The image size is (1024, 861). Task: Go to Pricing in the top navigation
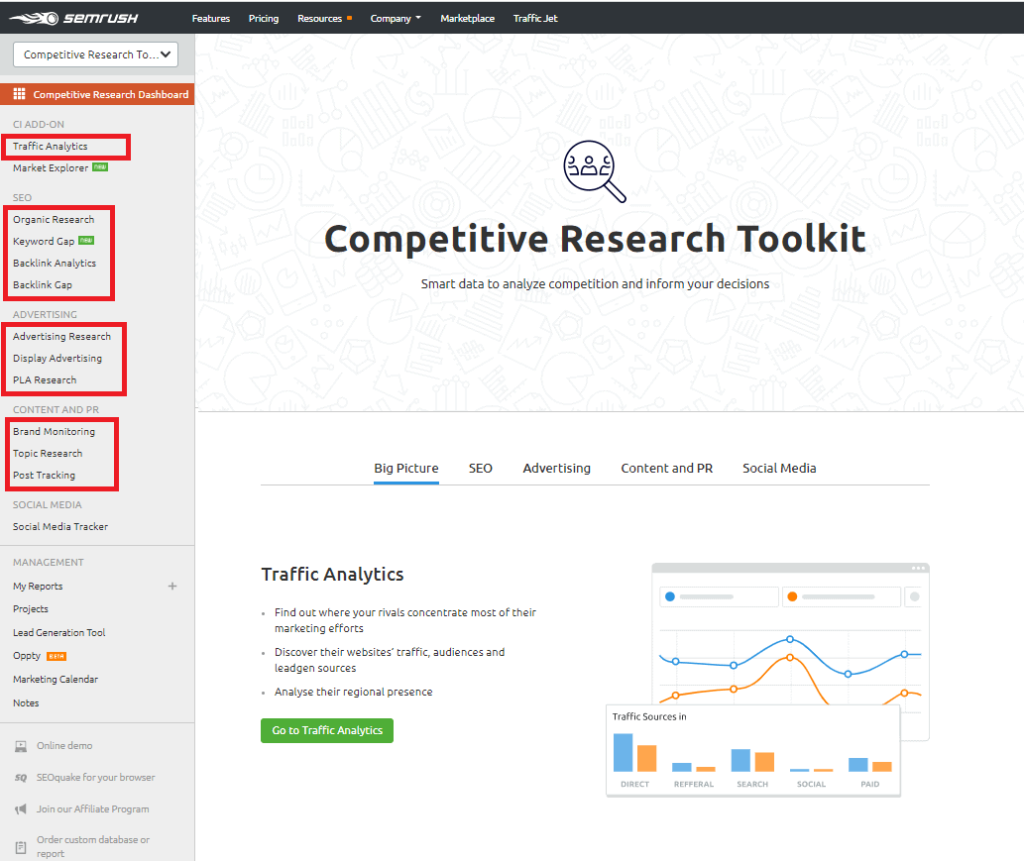[264, 18]
